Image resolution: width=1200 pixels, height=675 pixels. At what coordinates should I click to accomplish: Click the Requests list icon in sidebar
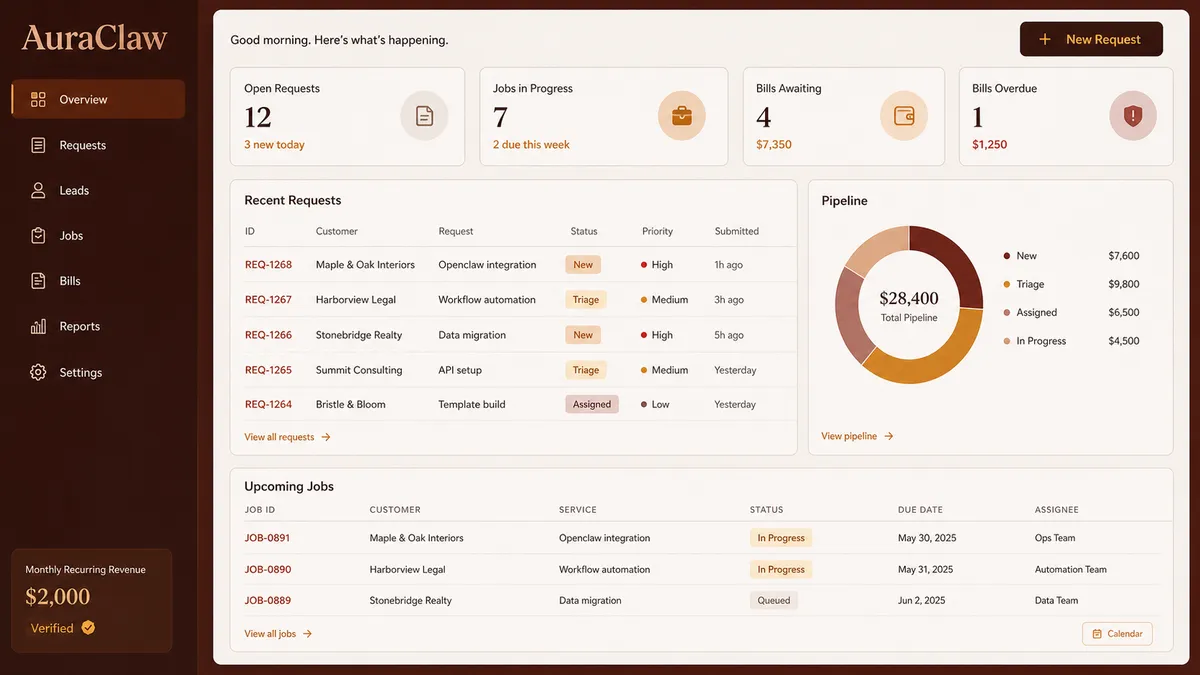[x=38, y=145]
